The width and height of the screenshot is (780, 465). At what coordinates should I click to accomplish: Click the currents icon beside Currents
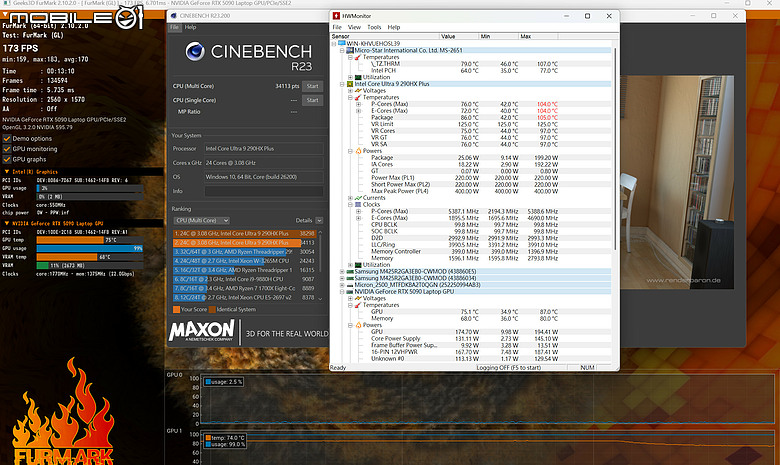tap(358, 198)
